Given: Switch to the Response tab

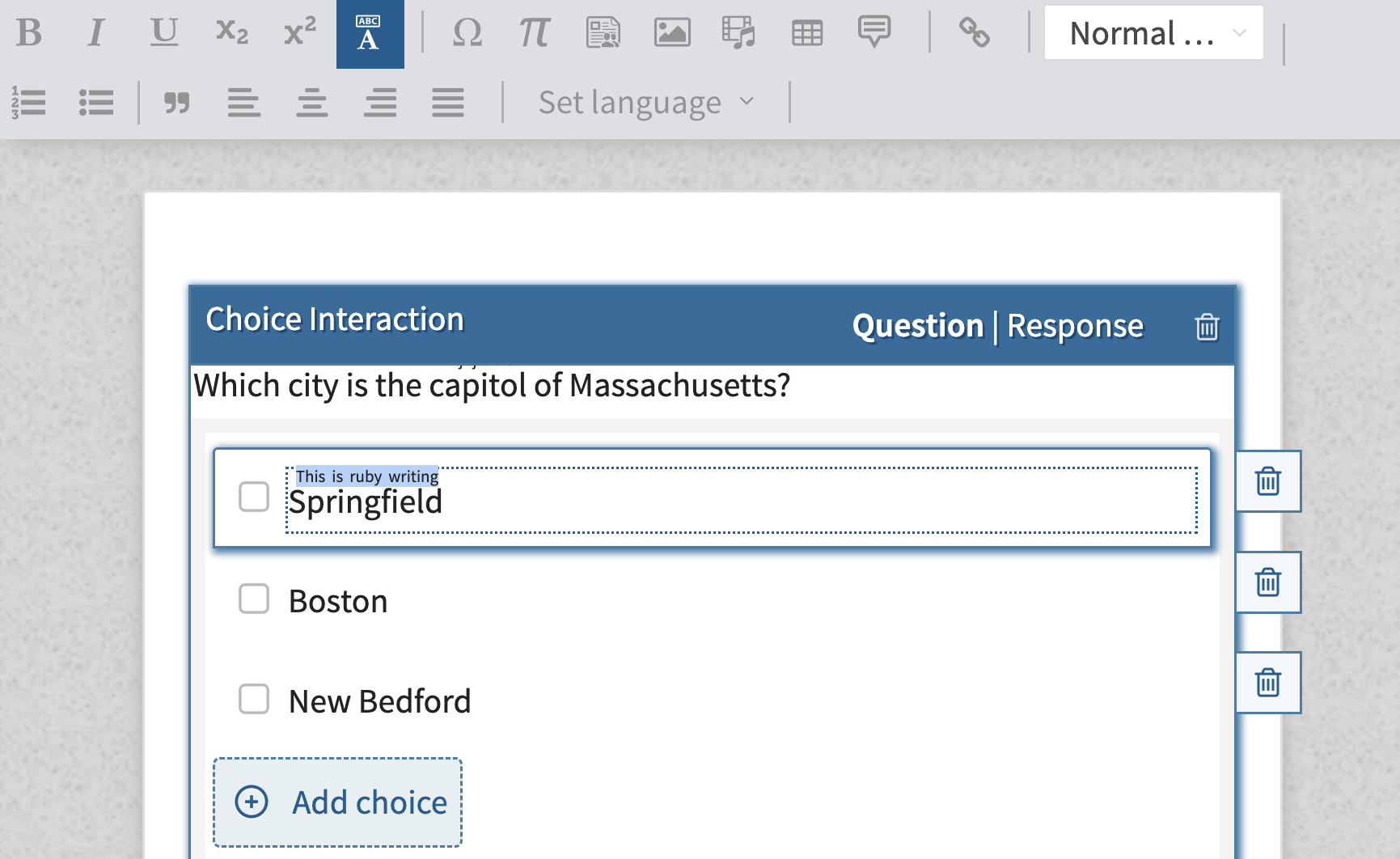Looking at the screenshot, I should (1075, 326).
